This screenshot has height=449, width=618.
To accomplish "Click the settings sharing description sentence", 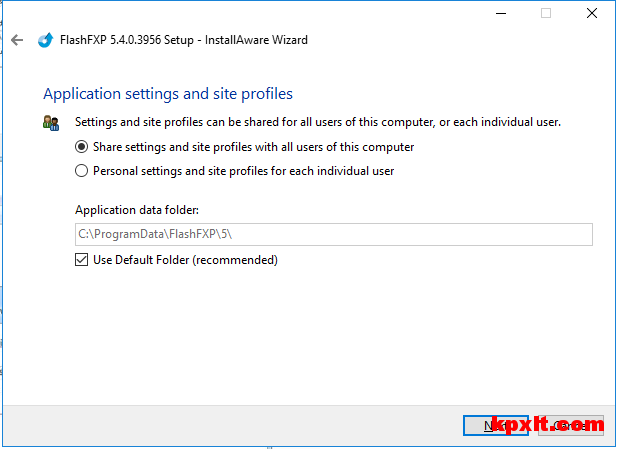I will [x=318, y=123].
